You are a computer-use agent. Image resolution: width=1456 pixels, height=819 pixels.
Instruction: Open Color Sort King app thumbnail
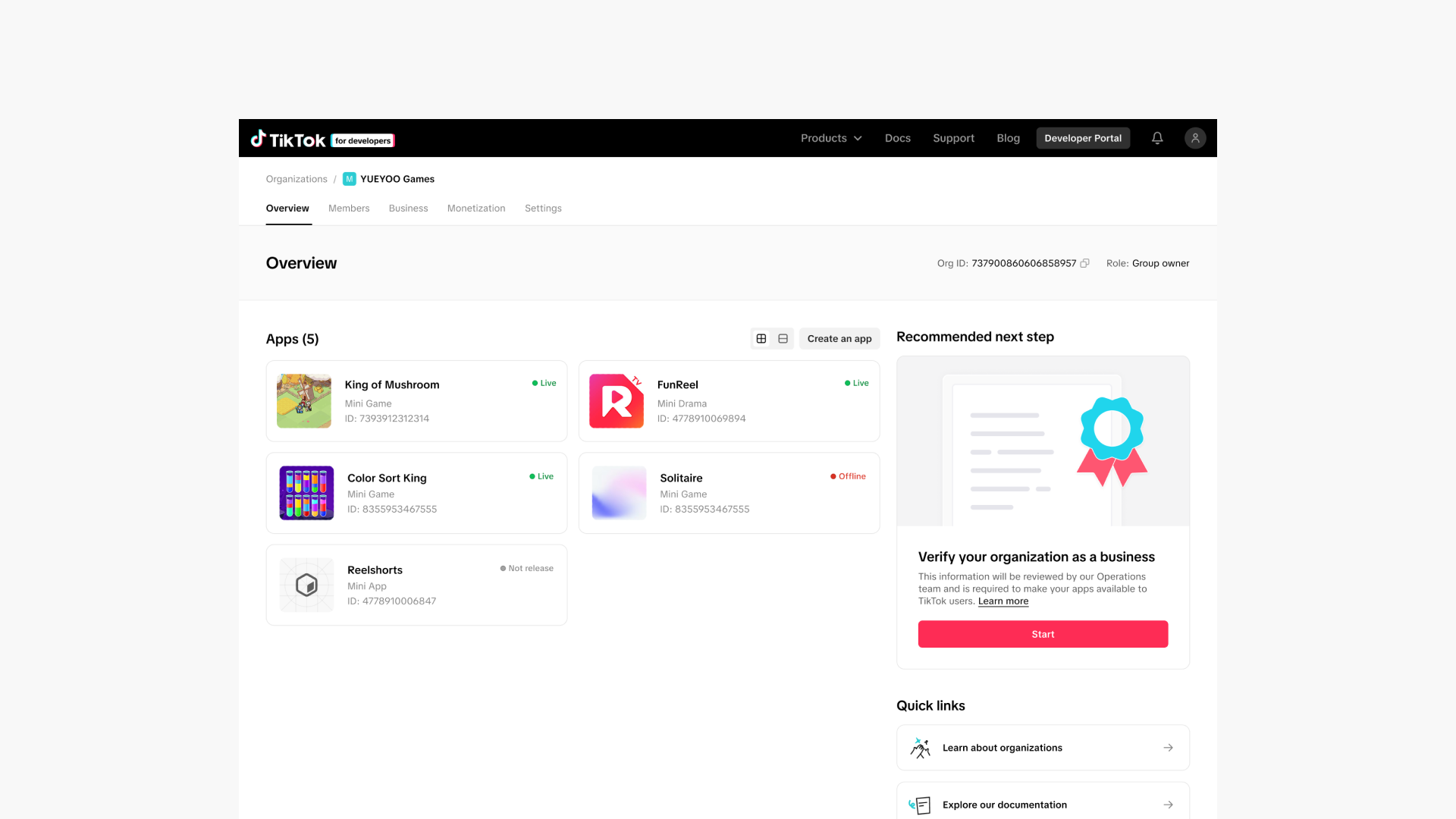pyautogui.click(x=306, y=493)
